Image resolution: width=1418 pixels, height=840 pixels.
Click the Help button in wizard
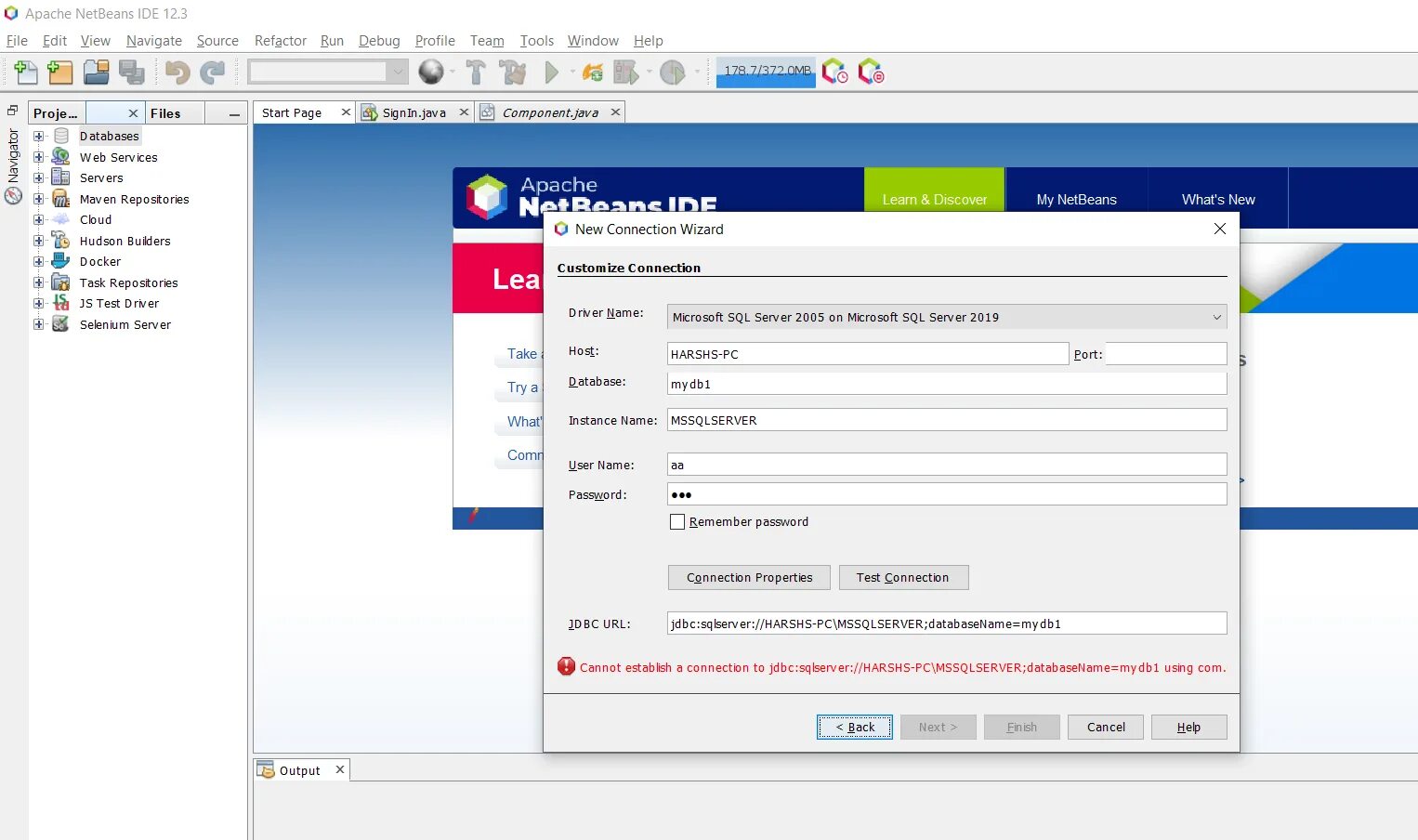pos(1189,727)
